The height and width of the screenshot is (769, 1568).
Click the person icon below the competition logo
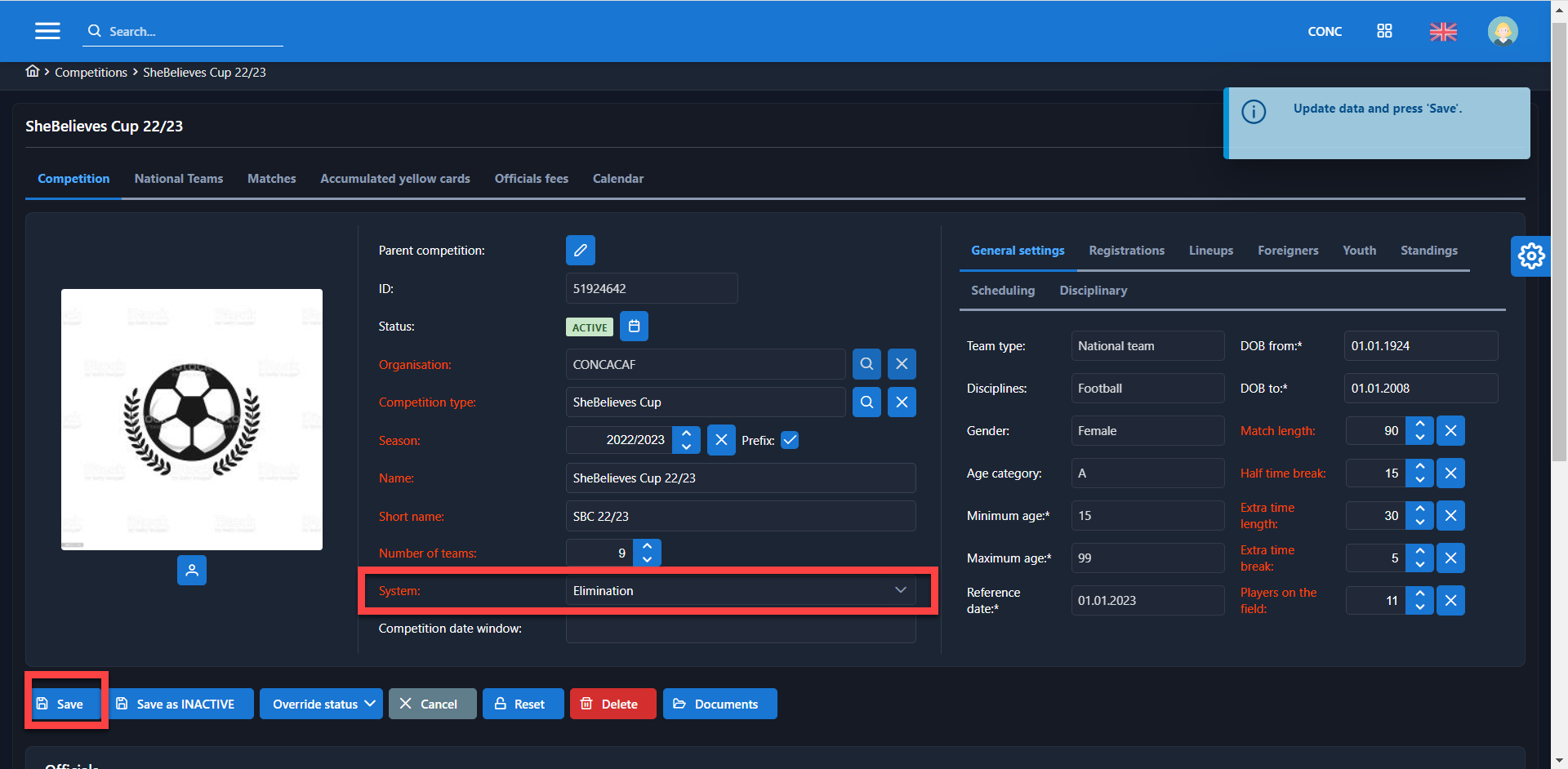pos(192,571)
